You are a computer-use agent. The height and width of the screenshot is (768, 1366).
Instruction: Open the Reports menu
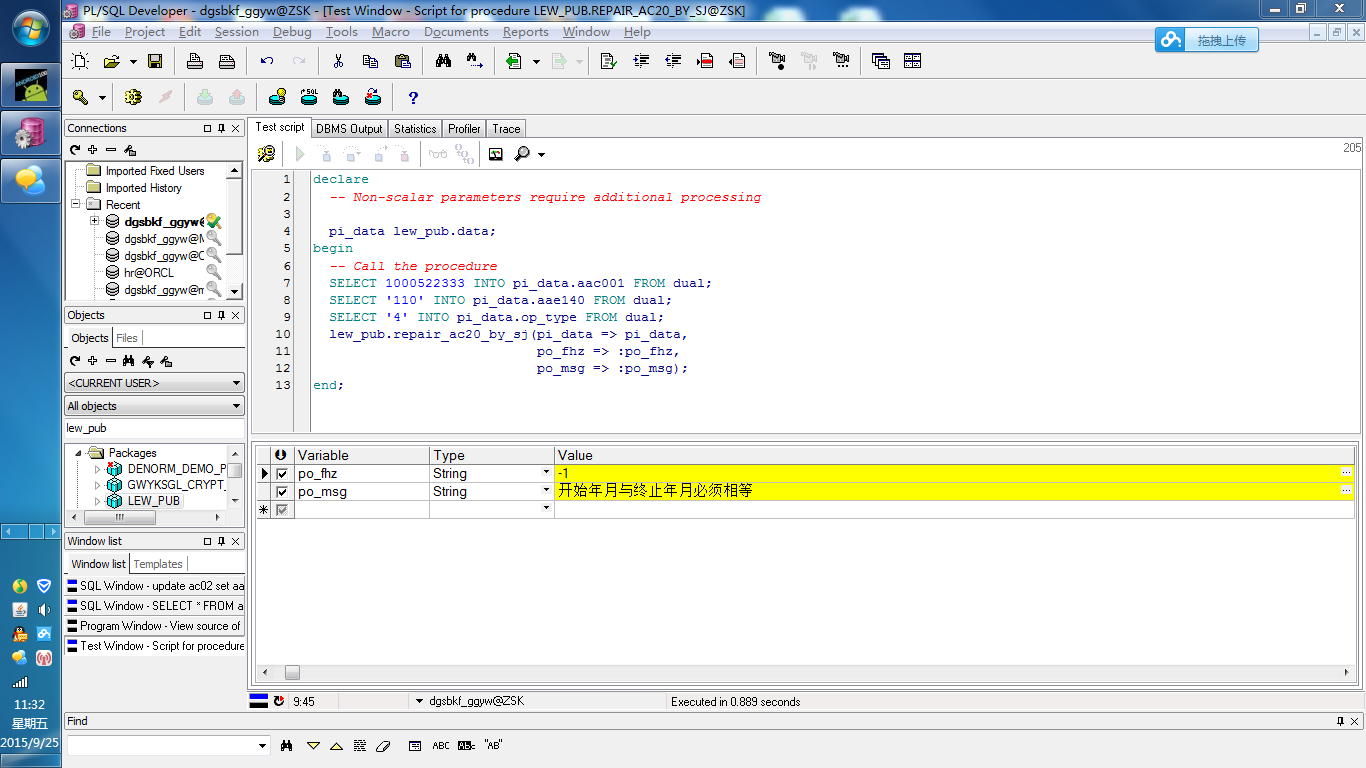pyautogui.click(x=525, y=32)
